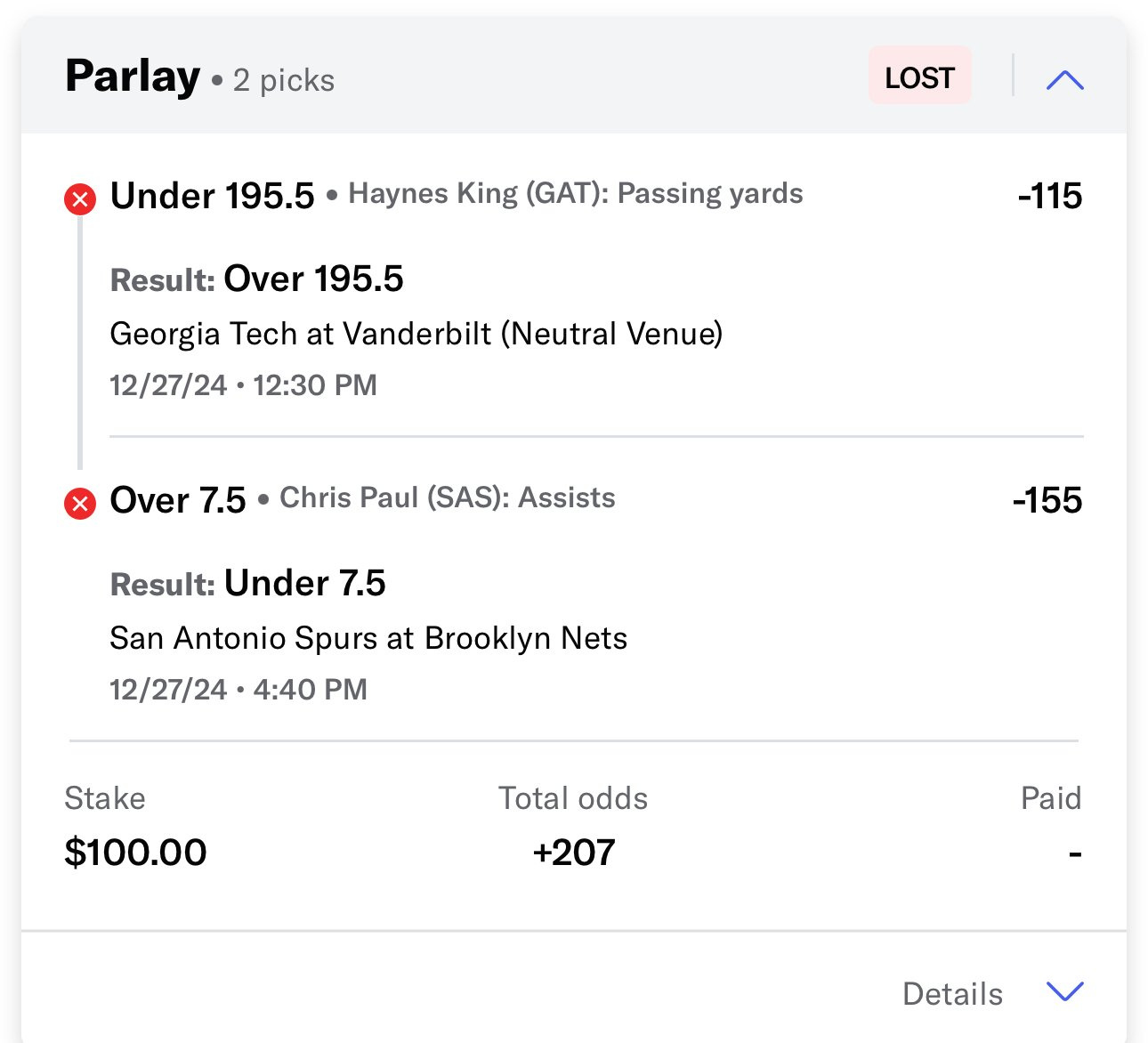Click the +207 total odds value

point(574,853)
